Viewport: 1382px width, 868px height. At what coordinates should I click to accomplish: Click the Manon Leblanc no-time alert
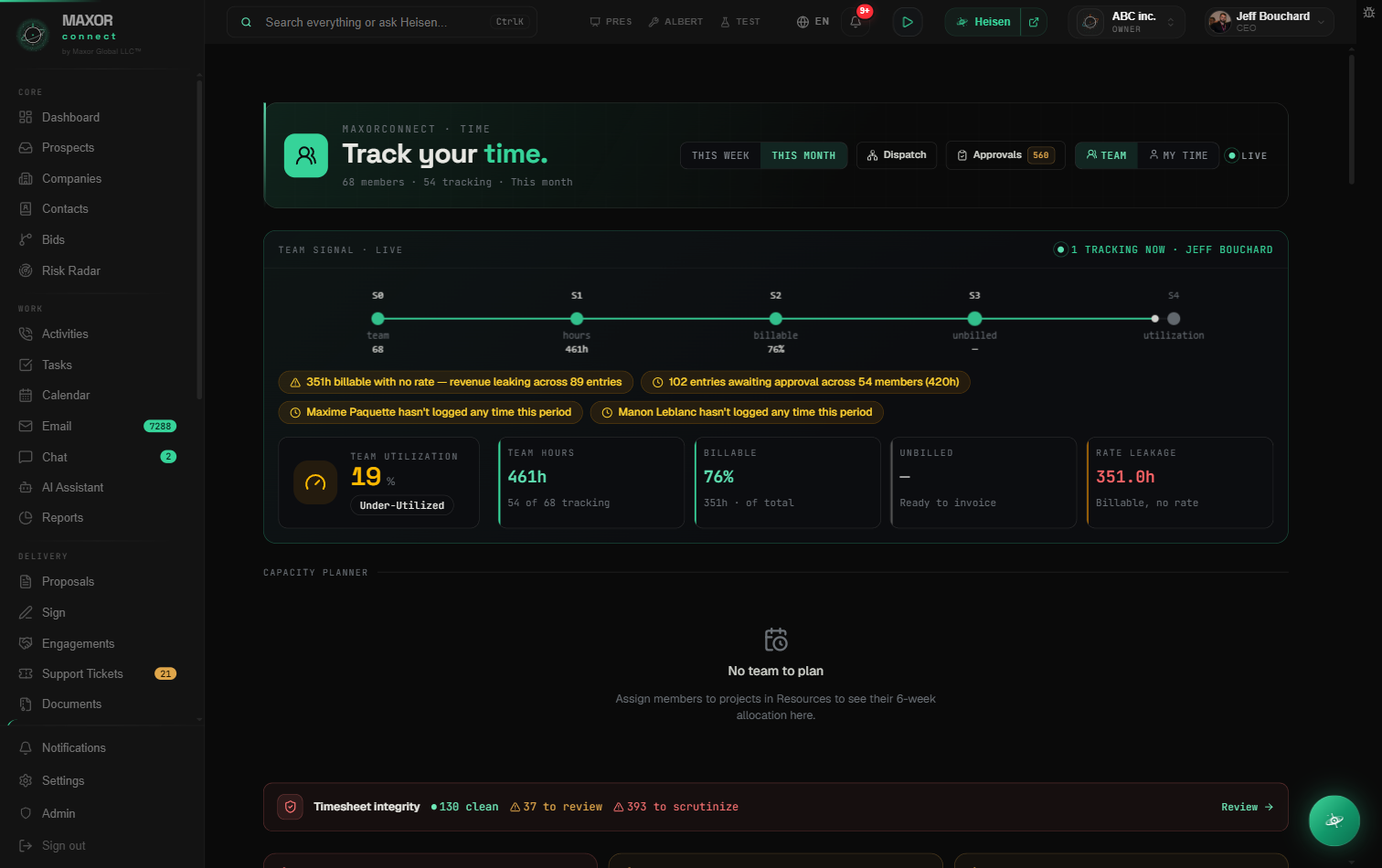(737, 412)
